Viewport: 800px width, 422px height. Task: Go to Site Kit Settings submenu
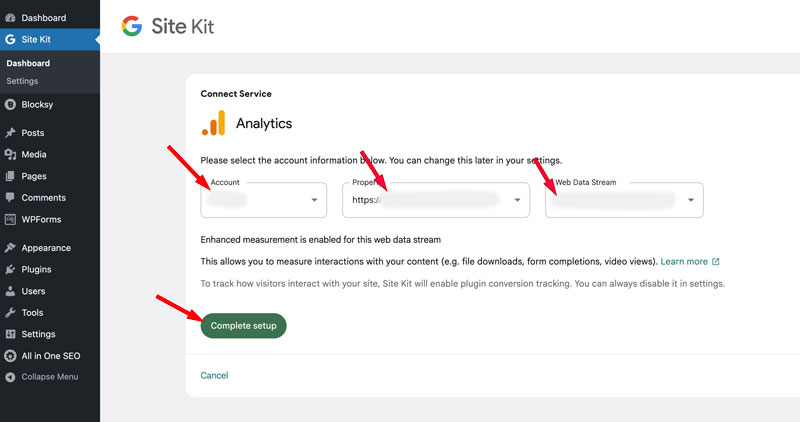tap(22, 81)
